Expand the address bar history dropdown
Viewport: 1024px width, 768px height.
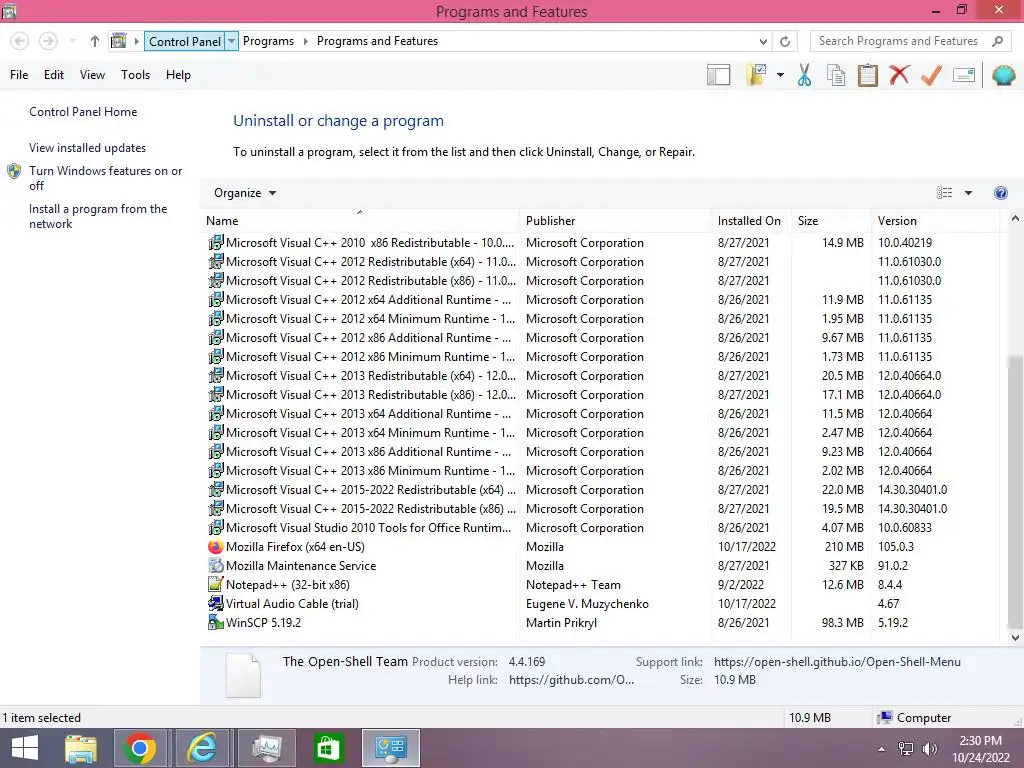pos(763,41)
